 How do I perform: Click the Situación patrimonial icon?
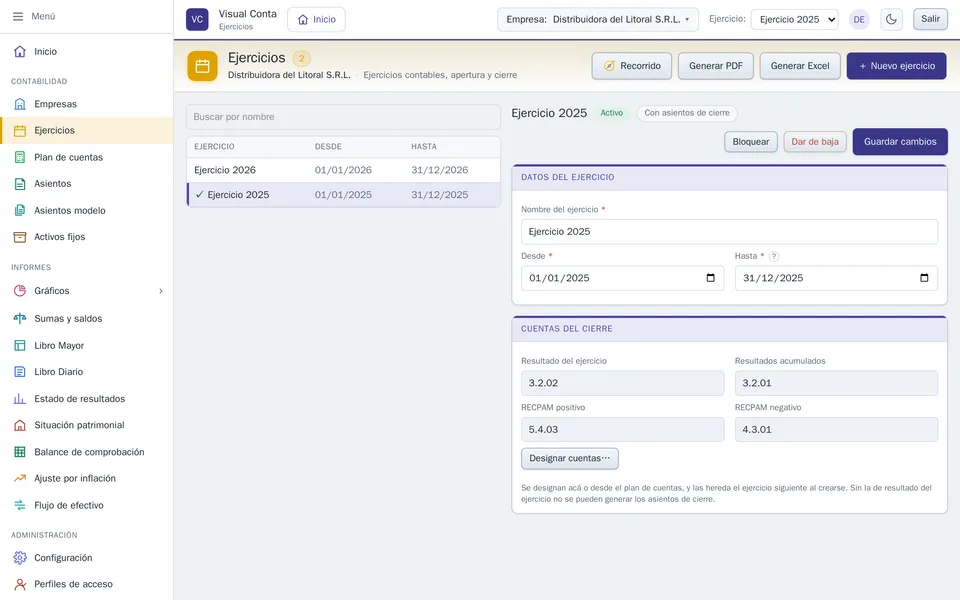20,425
